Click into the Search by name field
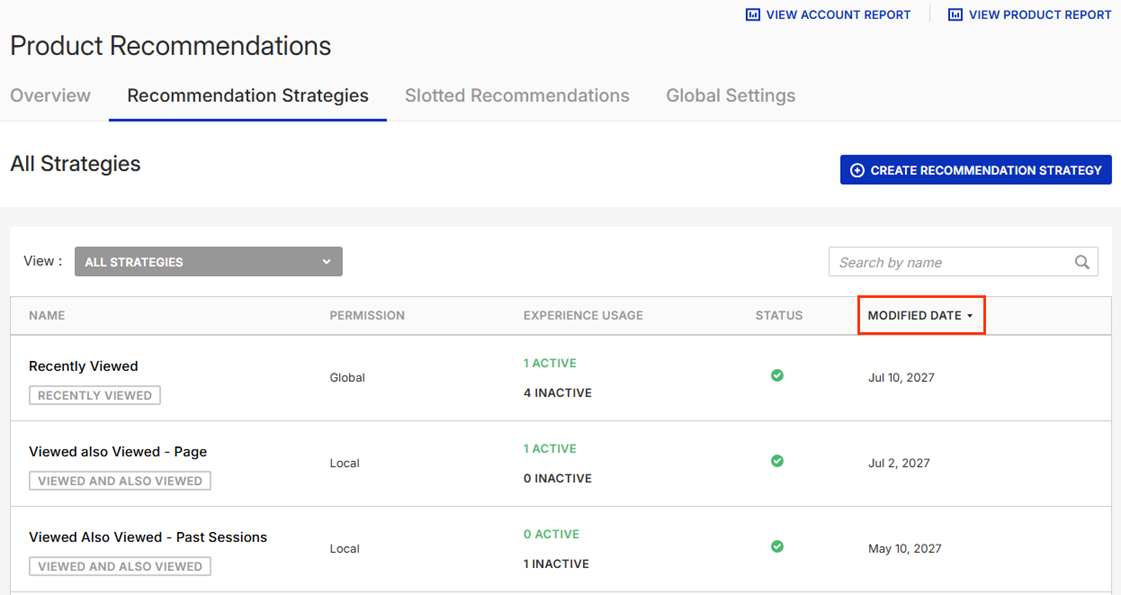The image size is (1121, 595). [x=950, y=262]
